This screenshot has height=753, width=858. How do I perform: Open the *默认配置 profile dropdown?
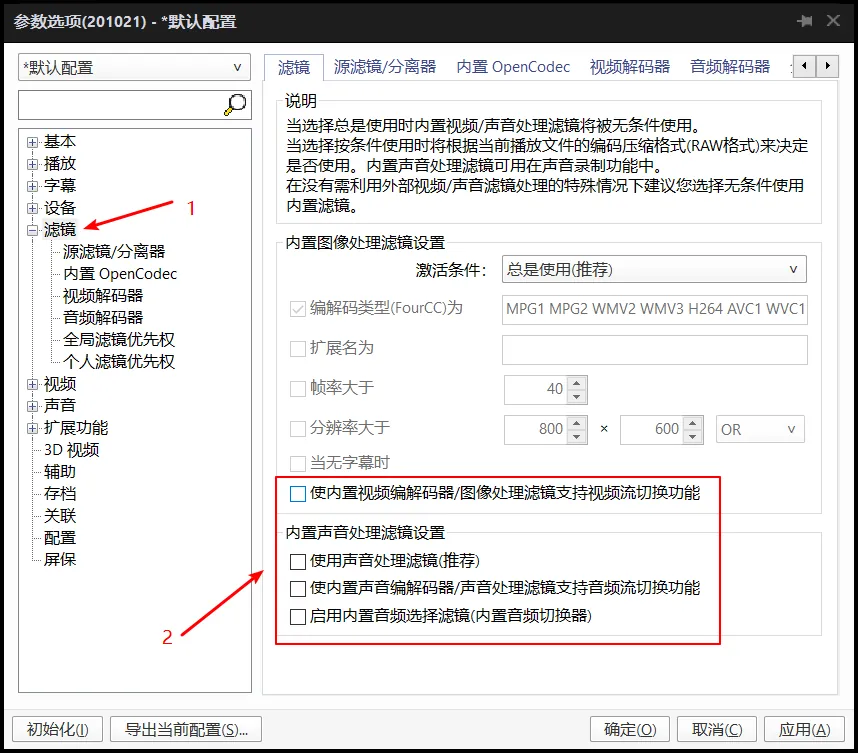(130, 66)
